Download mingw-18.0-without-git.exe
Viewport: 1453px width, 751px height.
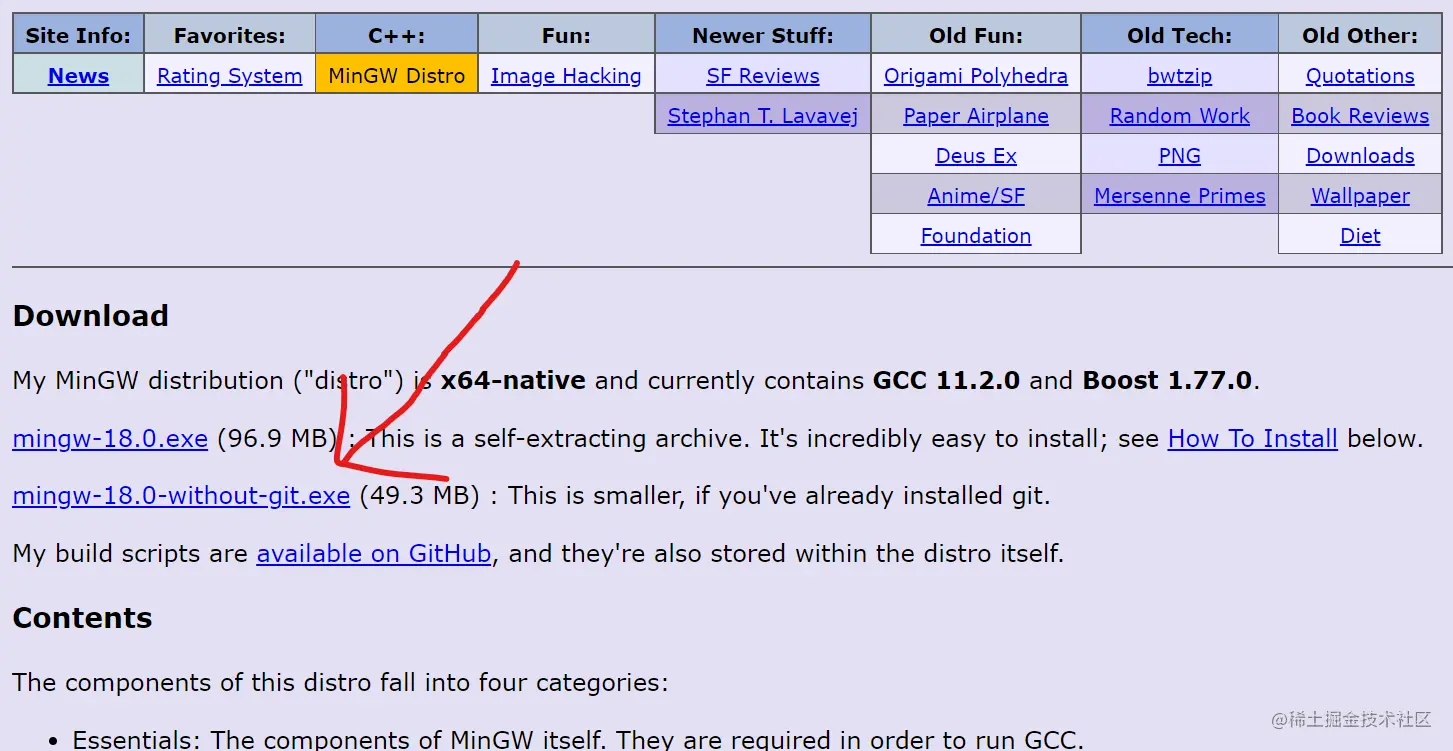pos(181,495)
